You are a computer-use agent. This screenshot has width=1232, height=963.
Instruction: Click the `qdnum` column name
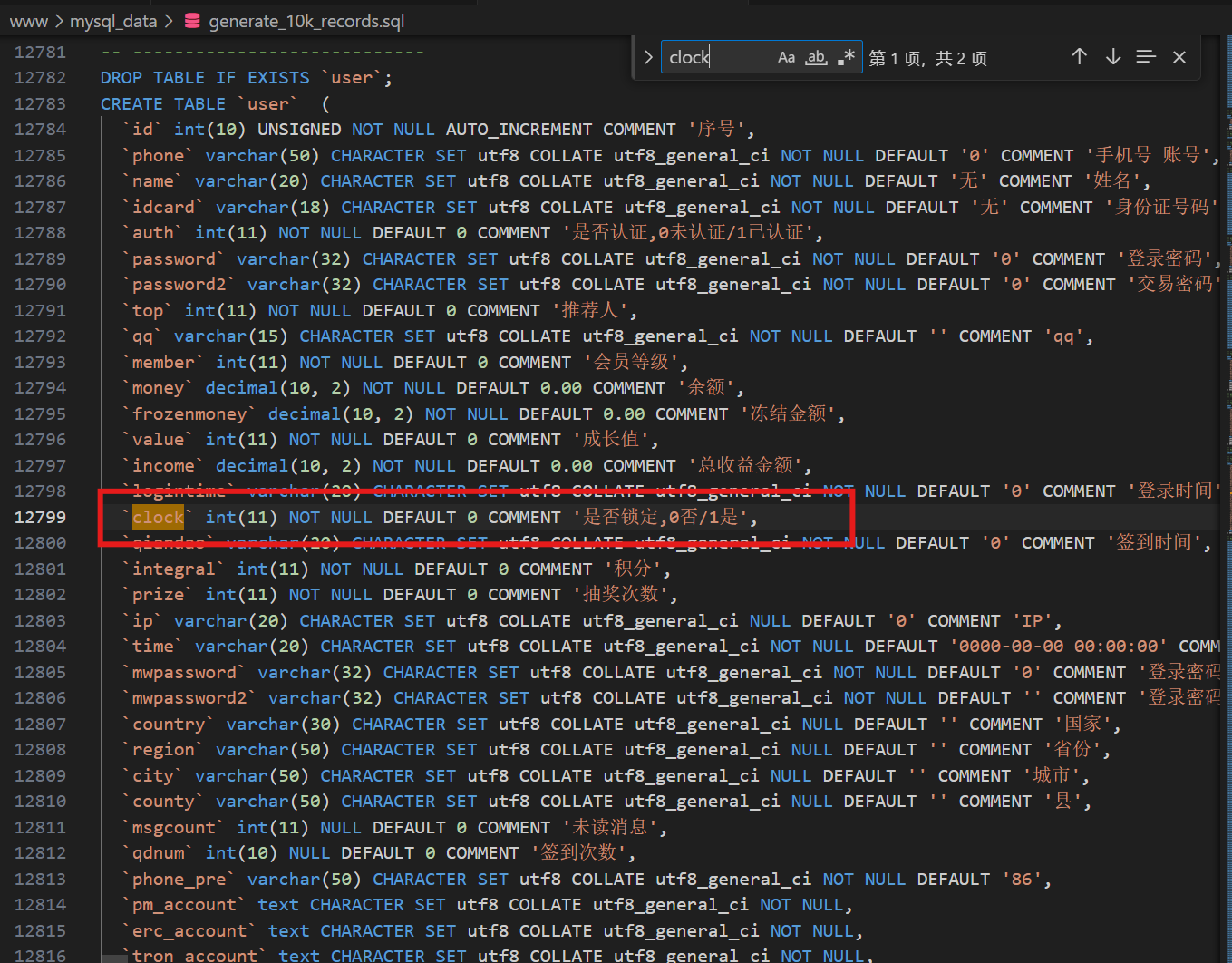coord(159,853)
